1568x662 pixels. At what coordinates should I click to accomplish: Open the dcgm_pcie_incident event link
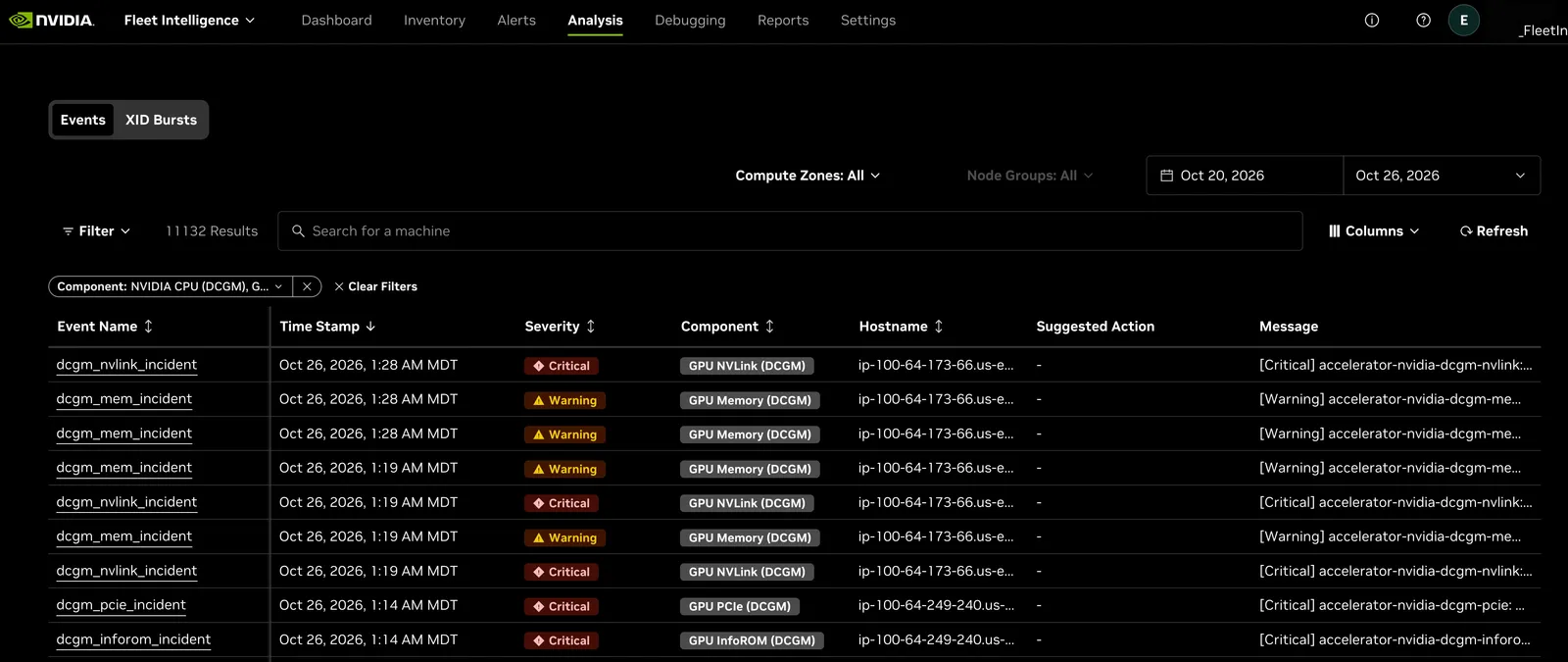point(121,605)
